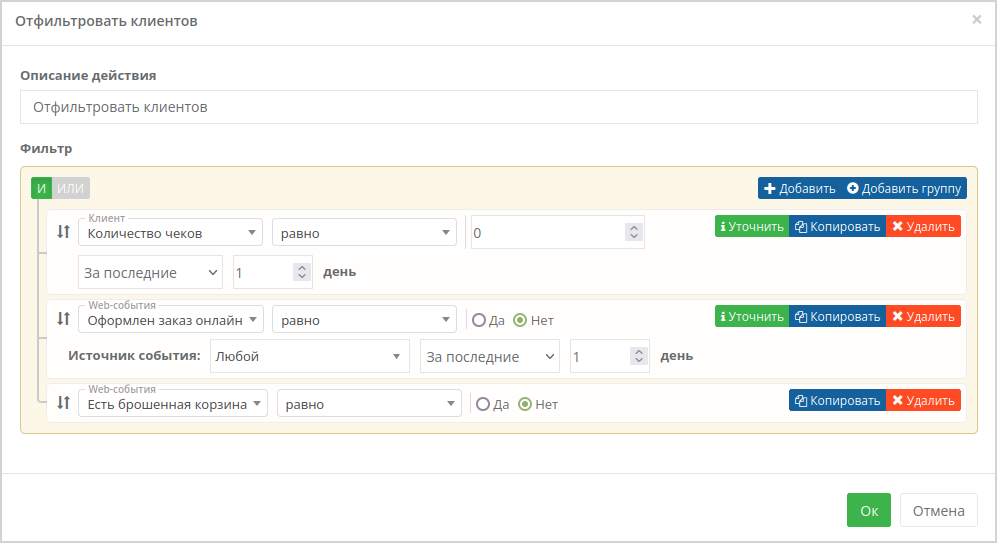The height and width of the screenshot is (543, 997).
Task: Expand the За последние dropdown under Количество чеков
Action: (x=150, y=272)
